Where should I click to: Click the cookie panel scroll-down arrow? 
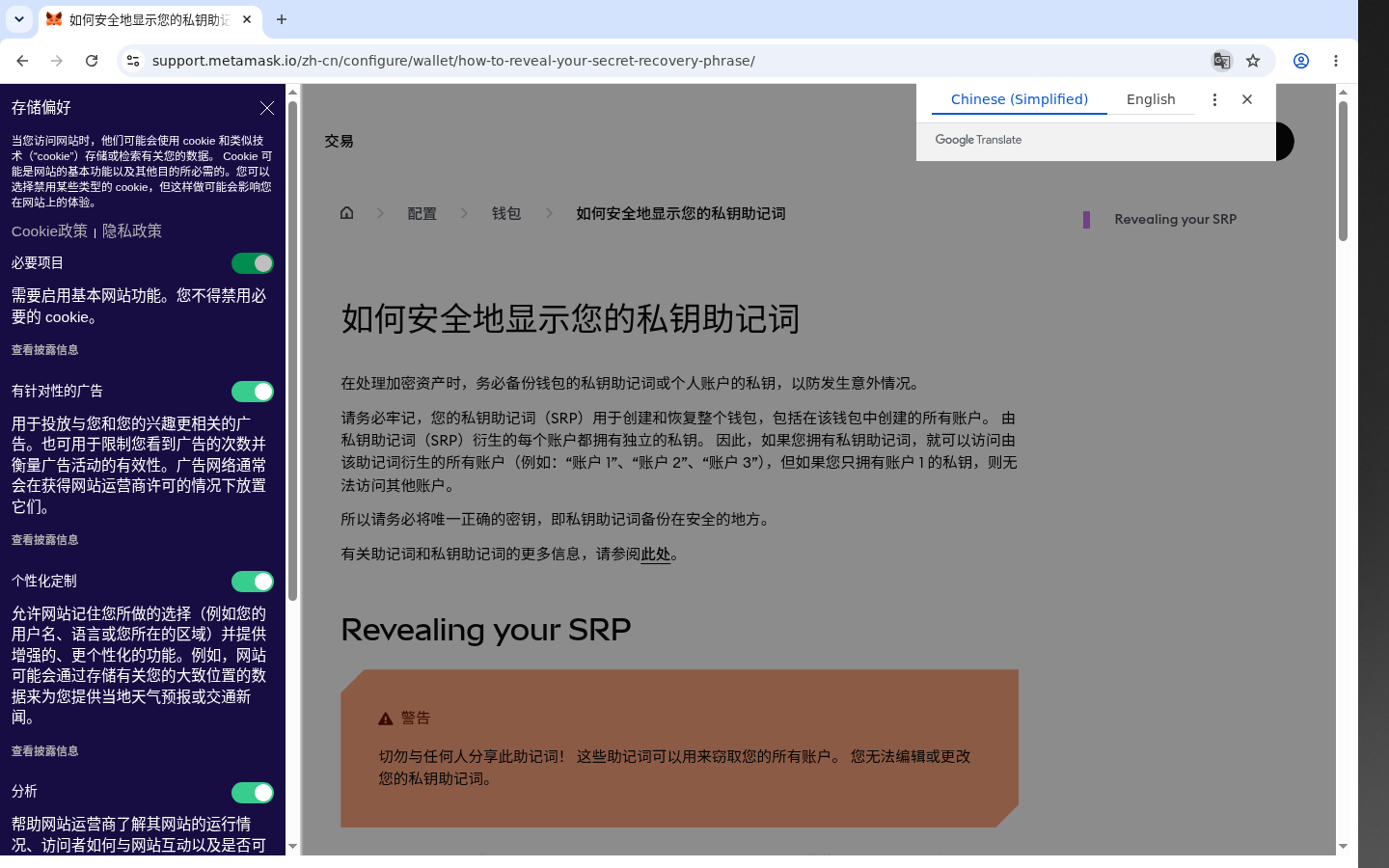click(292, 847)
